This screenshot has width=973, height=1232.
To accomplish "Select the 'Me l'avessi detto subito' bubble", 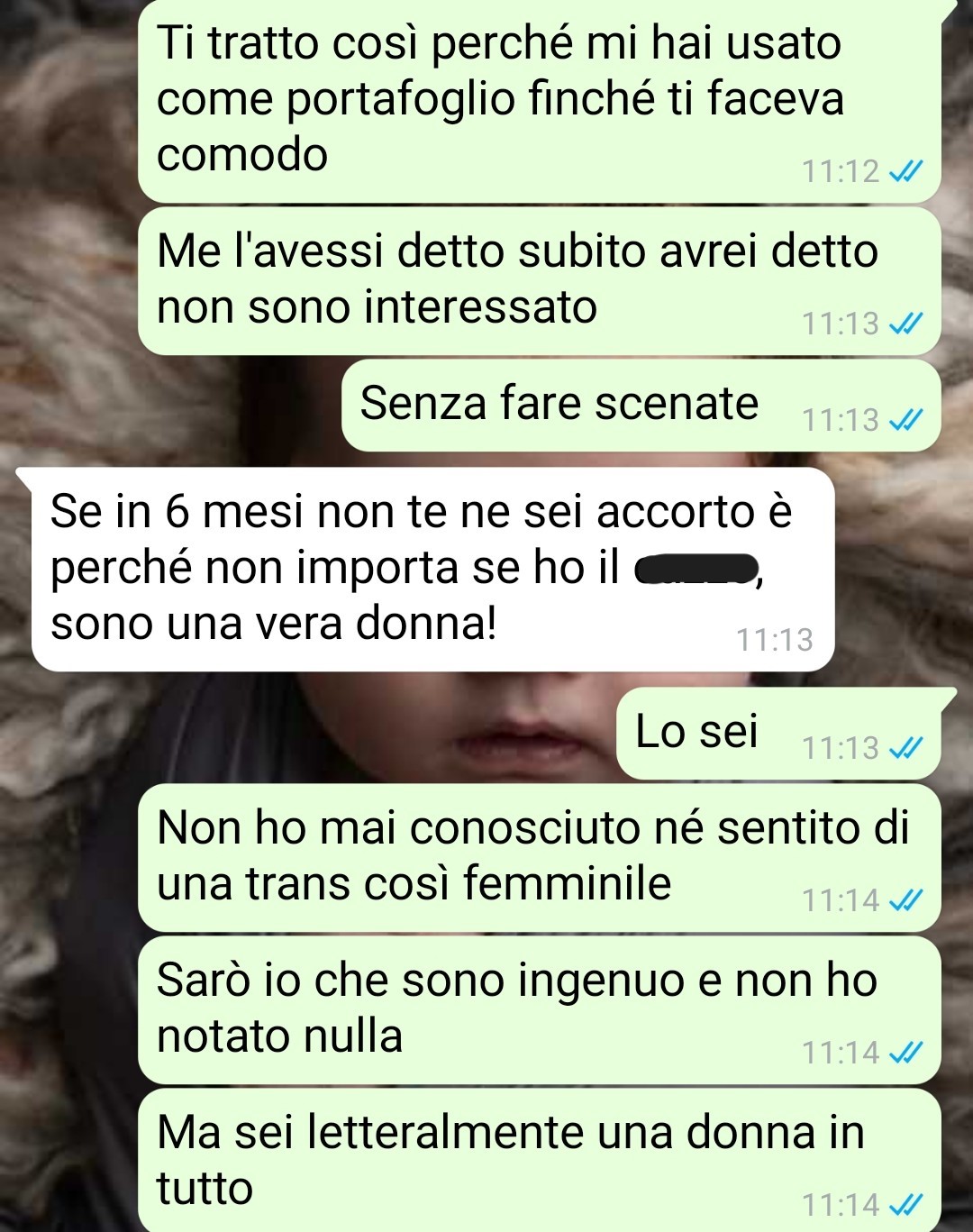I will click(540, 281).
